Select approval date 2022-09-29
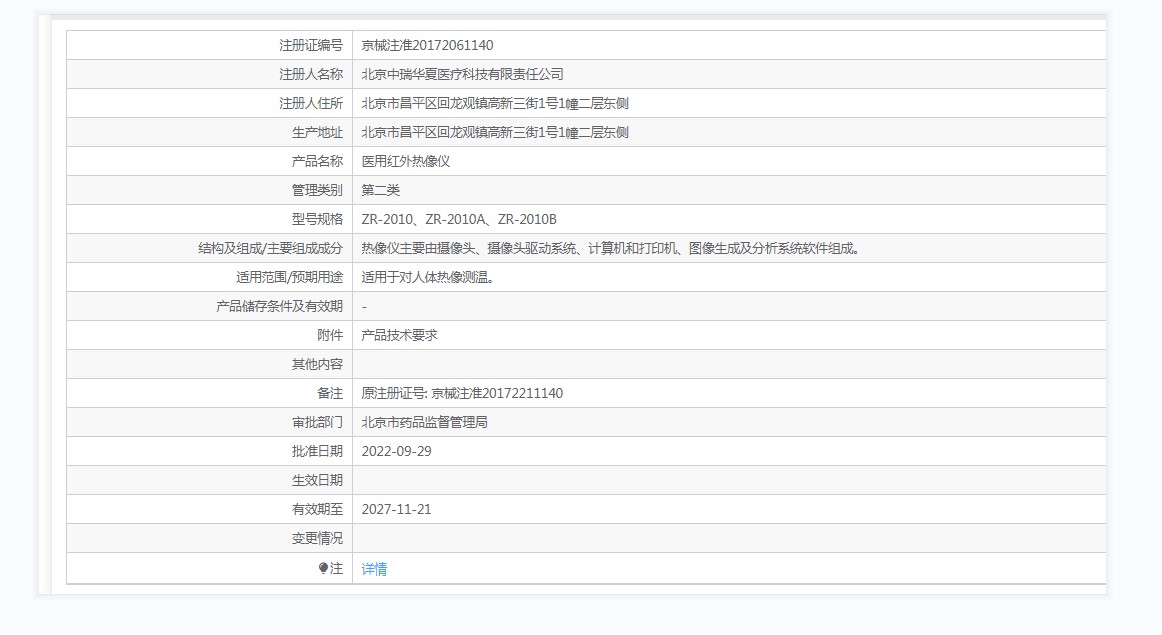Viewport: 1162px width, 635px height. [x=396, y=451]
